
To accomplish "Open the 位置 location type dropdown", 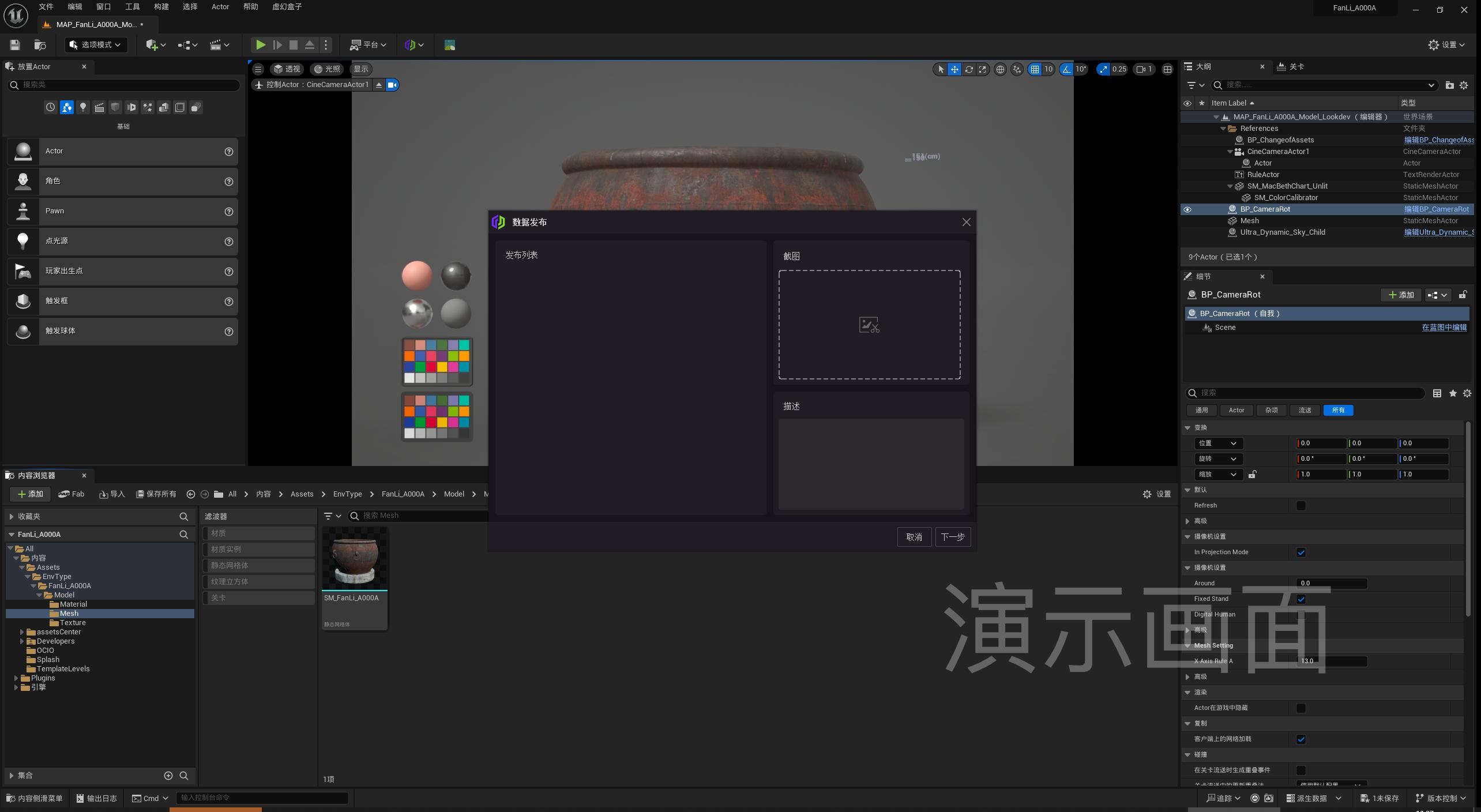I will (x=1218, y=443).
